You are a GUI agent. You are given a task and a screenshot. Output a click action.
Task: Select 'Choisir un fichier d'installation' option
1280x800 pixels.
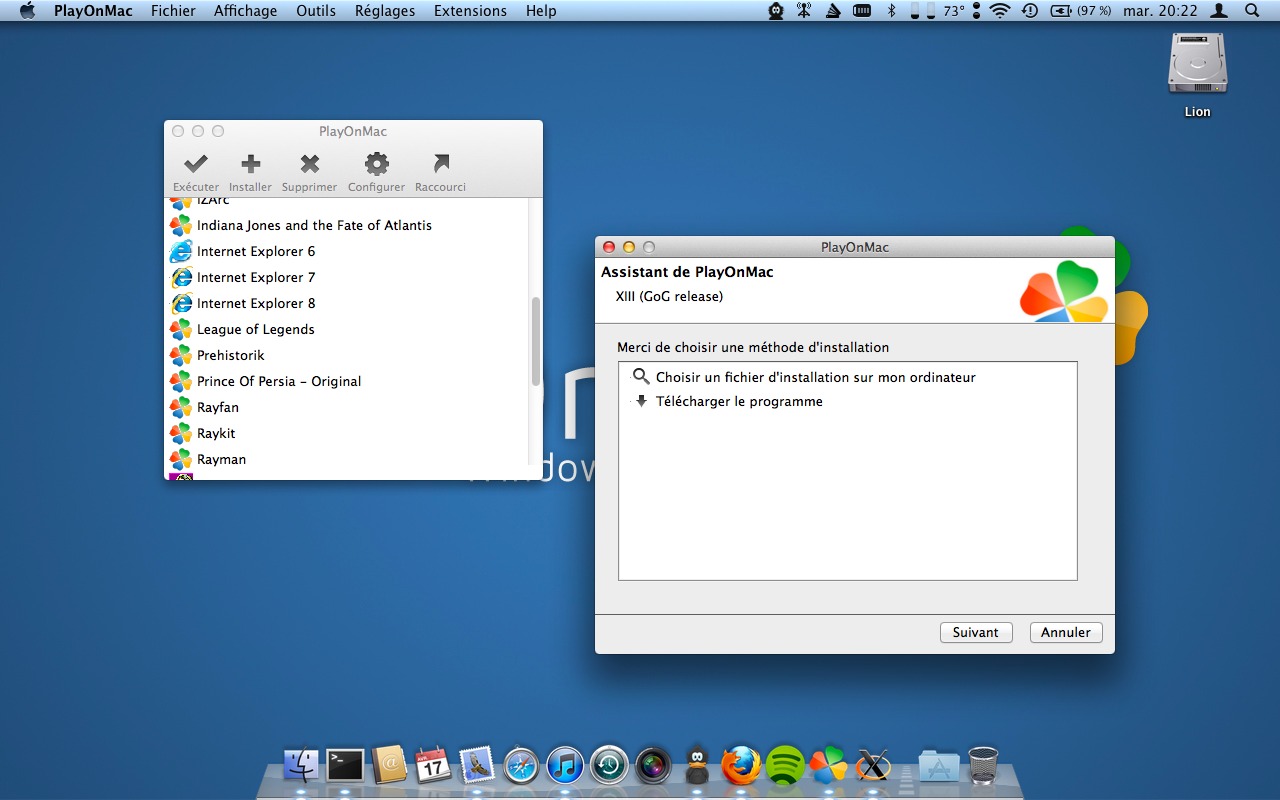[814, 377]
